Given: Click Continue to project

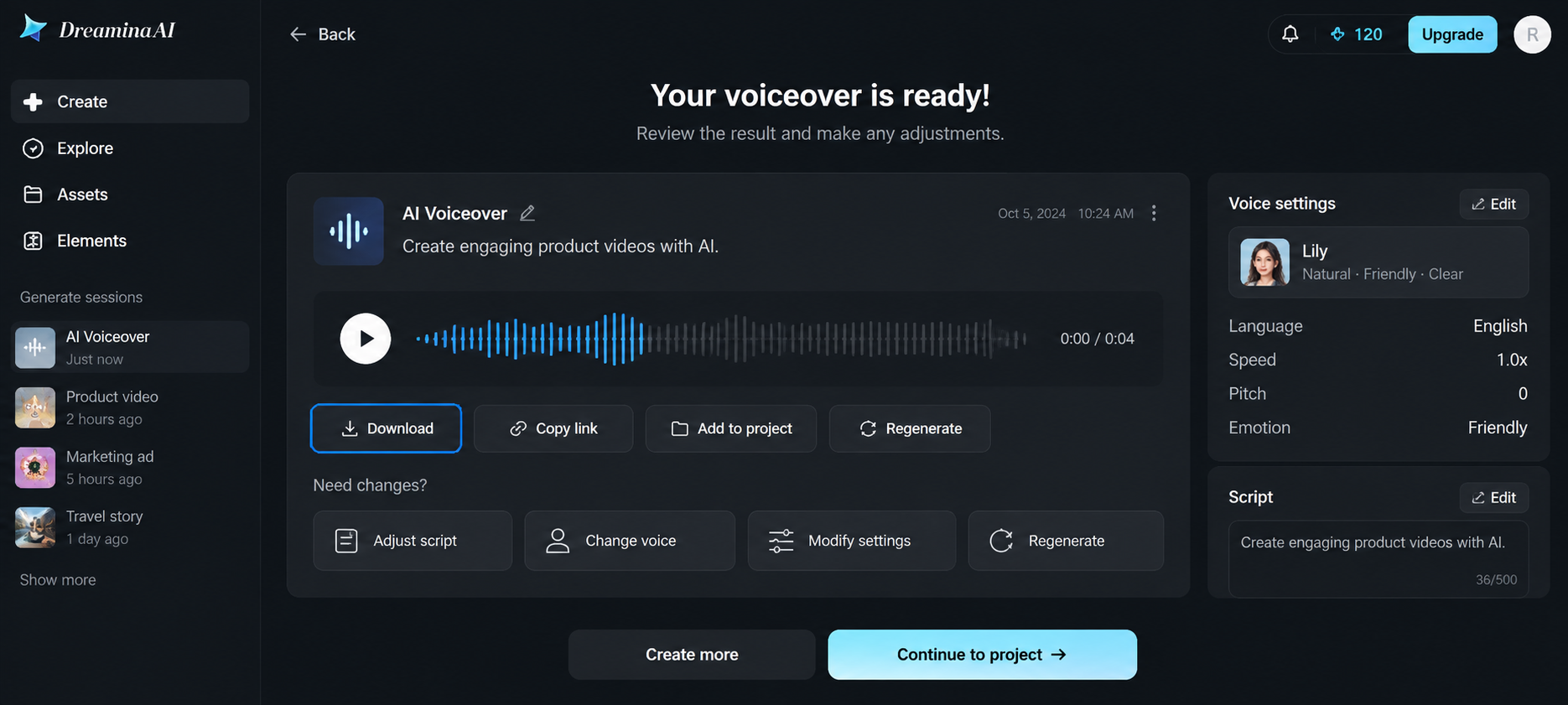Looking at the screenshot, I should coord(983,655).
